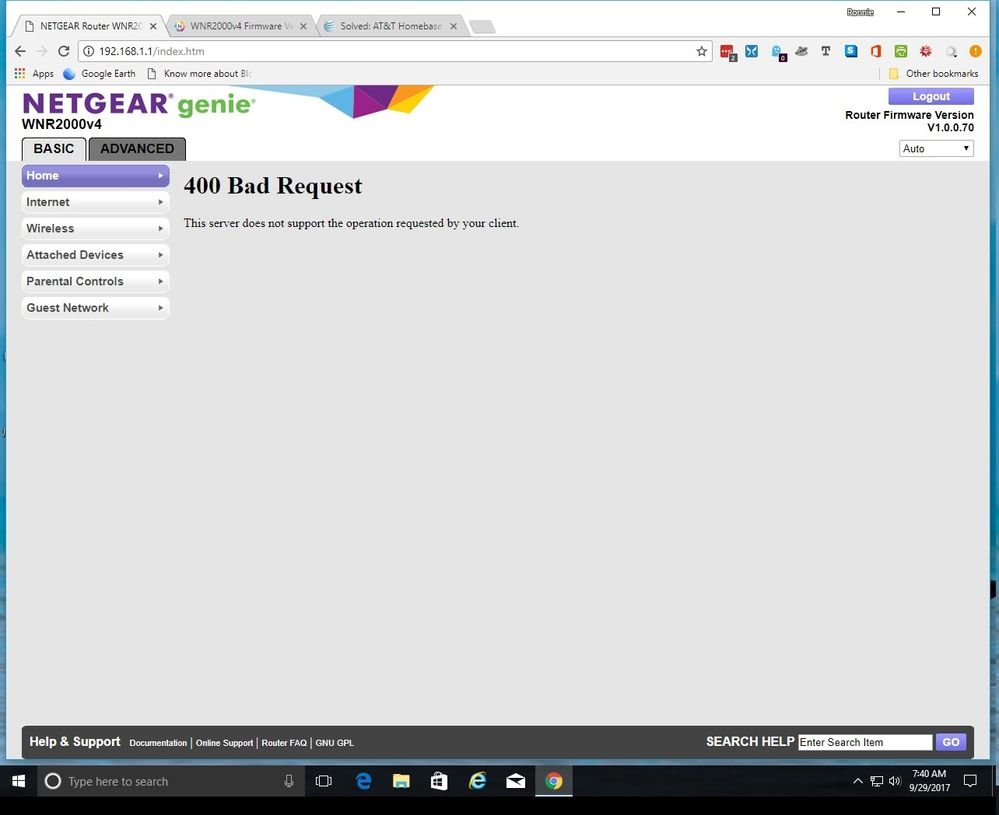Open the Router FAQ link

(284, 743)
